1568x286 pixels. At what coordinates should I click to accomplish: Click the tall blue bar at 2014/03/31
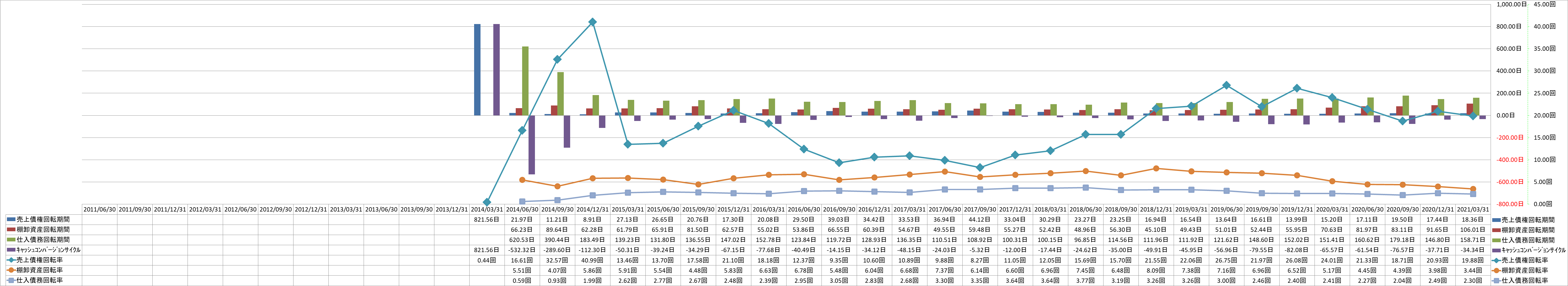477,69
